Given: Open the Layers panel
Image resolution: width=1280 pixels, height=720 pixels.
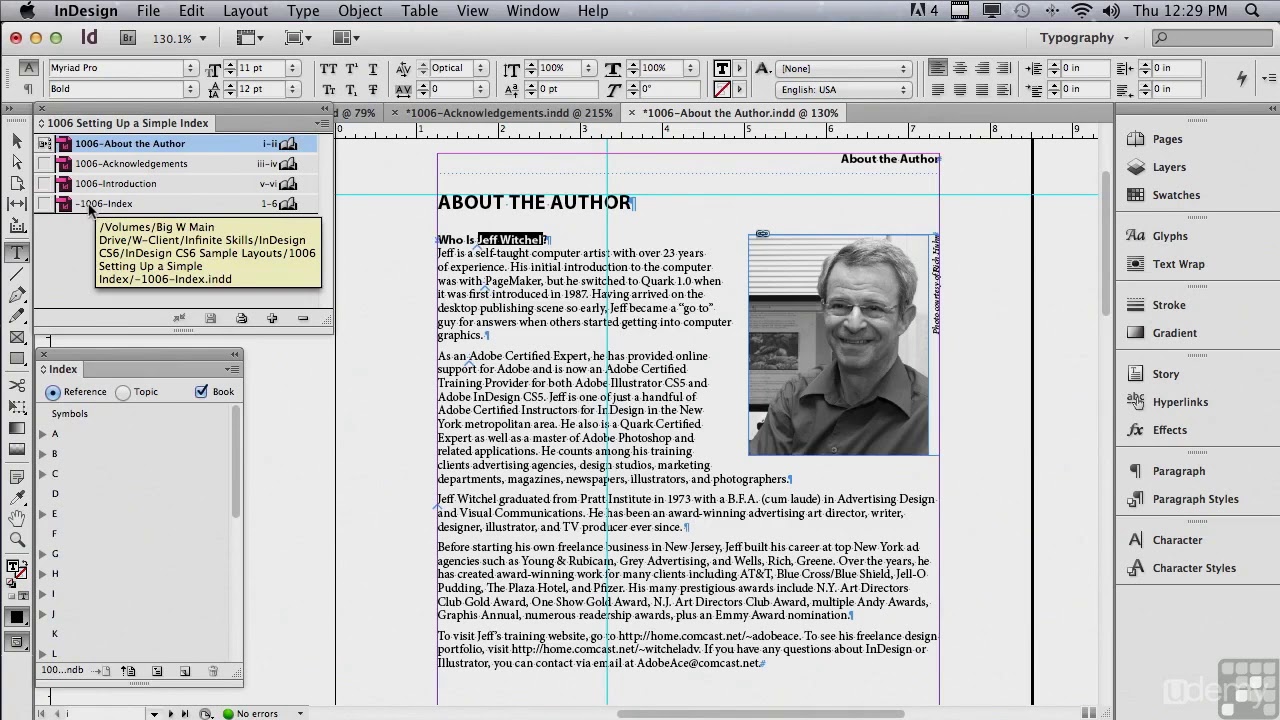Looking at the screenshot, I should 1169,167.
